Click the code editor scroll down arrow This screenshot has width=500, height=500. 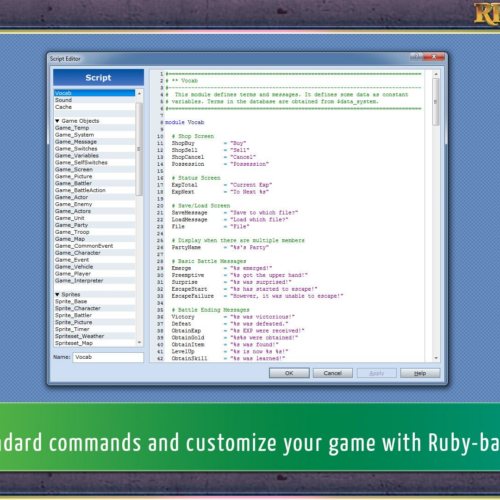pyautogui.click(x=436, y=358)
